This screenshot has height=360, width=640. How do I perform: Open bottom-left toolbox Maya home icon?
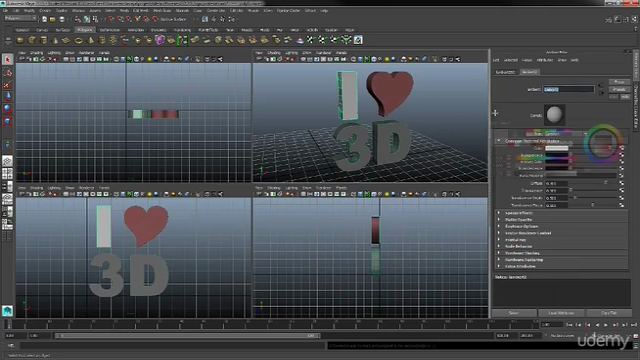pyautogui.click(x=7, y=311)
